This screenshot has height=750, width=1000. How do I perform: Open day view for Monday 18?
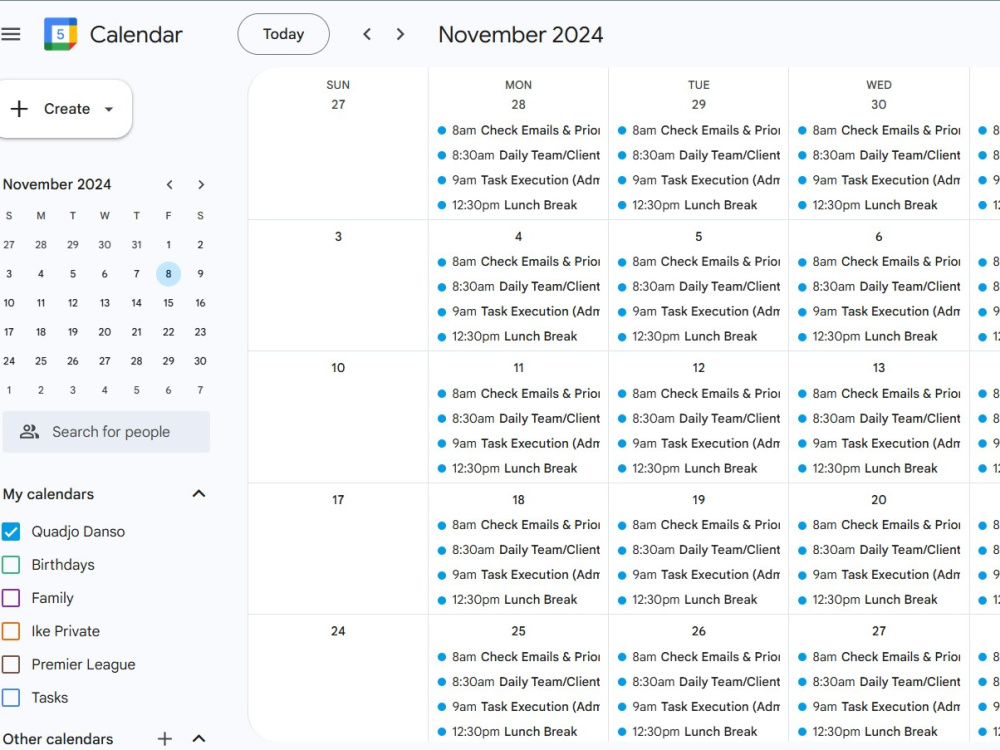point(518,500)
